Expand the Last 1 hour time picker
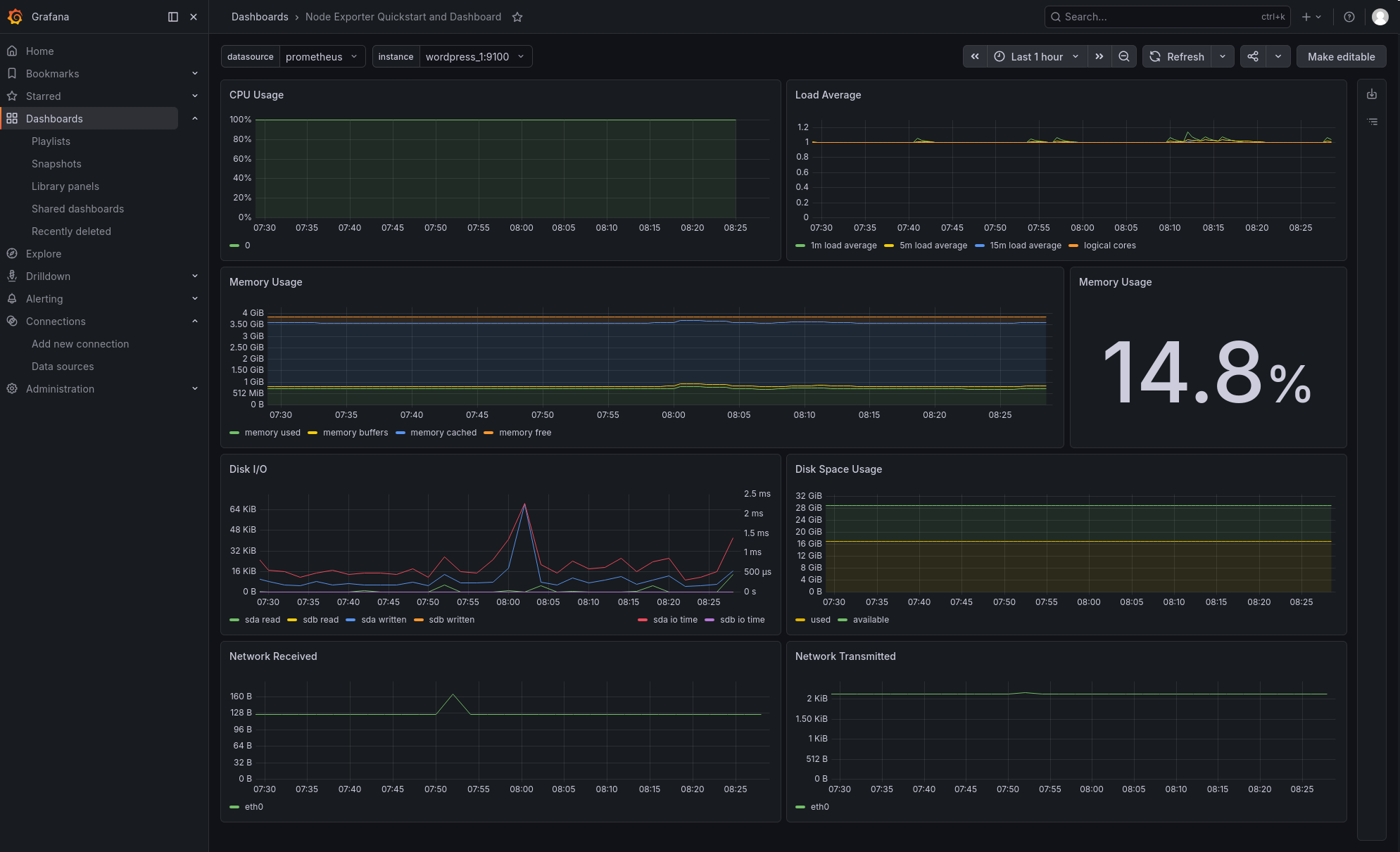This screenshot has width=1400, height=852. coord(1037,57)
